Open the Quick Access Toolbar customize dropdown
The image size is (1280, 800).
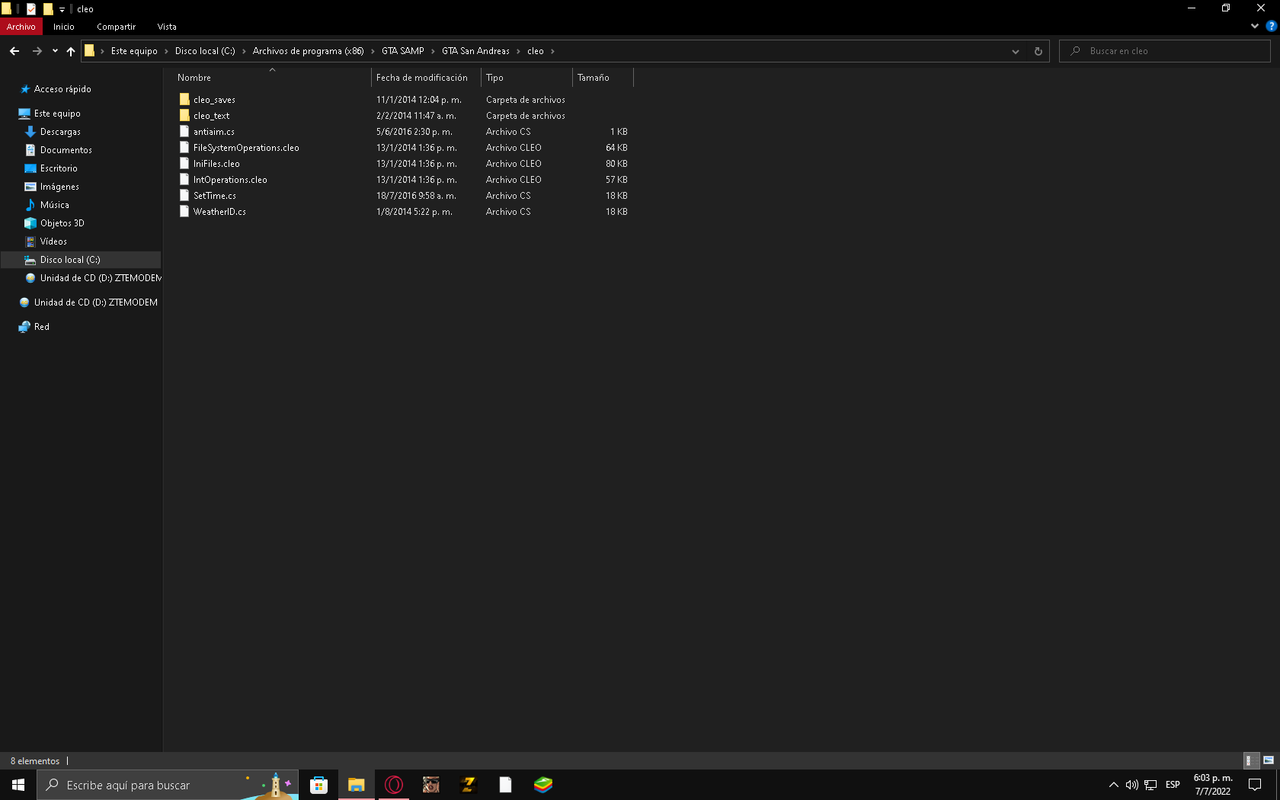[62, 9]
